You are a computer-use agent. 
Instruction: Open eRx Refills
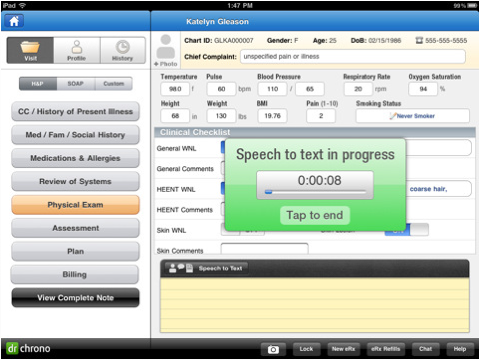(386, 349)
